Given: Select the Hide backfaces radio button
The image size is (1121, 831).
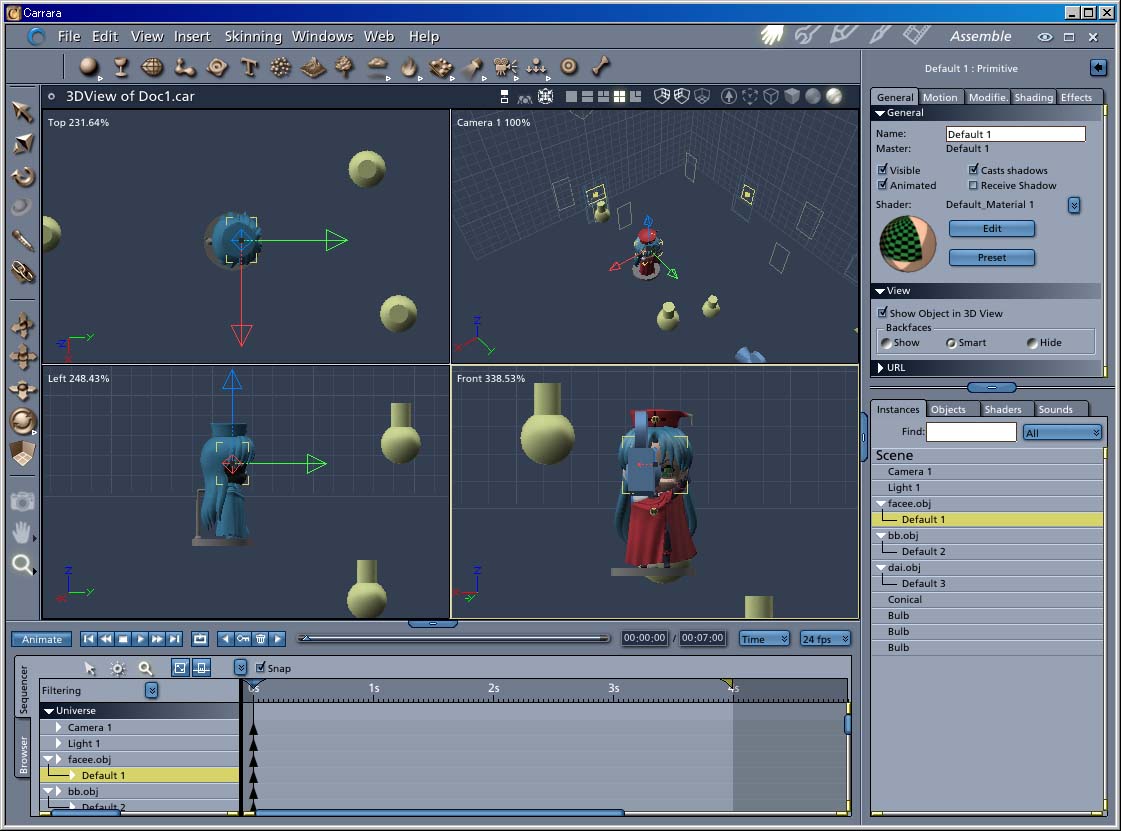Looking at the screenshot, I should click(1032, 343).
